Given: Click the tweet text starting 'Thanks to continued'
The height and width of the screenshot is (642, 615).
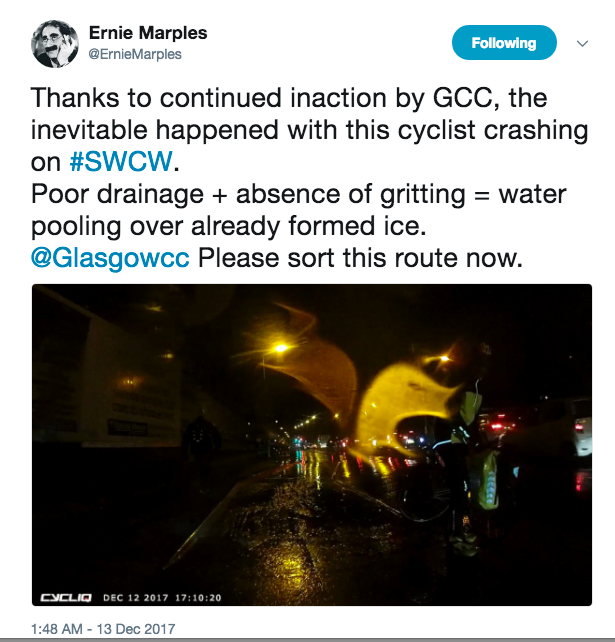Looking at the screenshot, I should pos(310,130).
